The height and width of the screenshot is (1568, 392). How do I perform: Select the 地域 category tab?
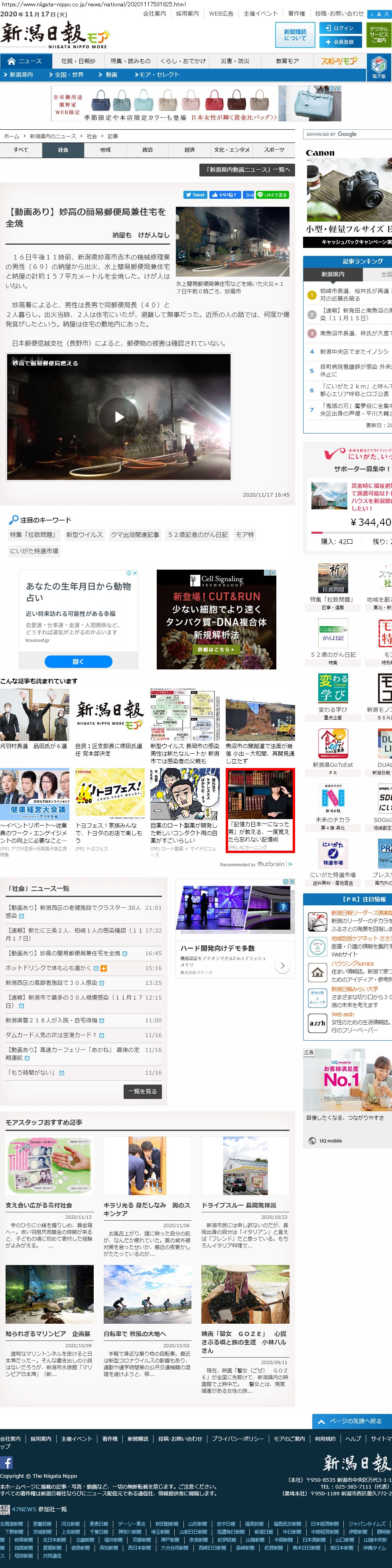(105, 150)
